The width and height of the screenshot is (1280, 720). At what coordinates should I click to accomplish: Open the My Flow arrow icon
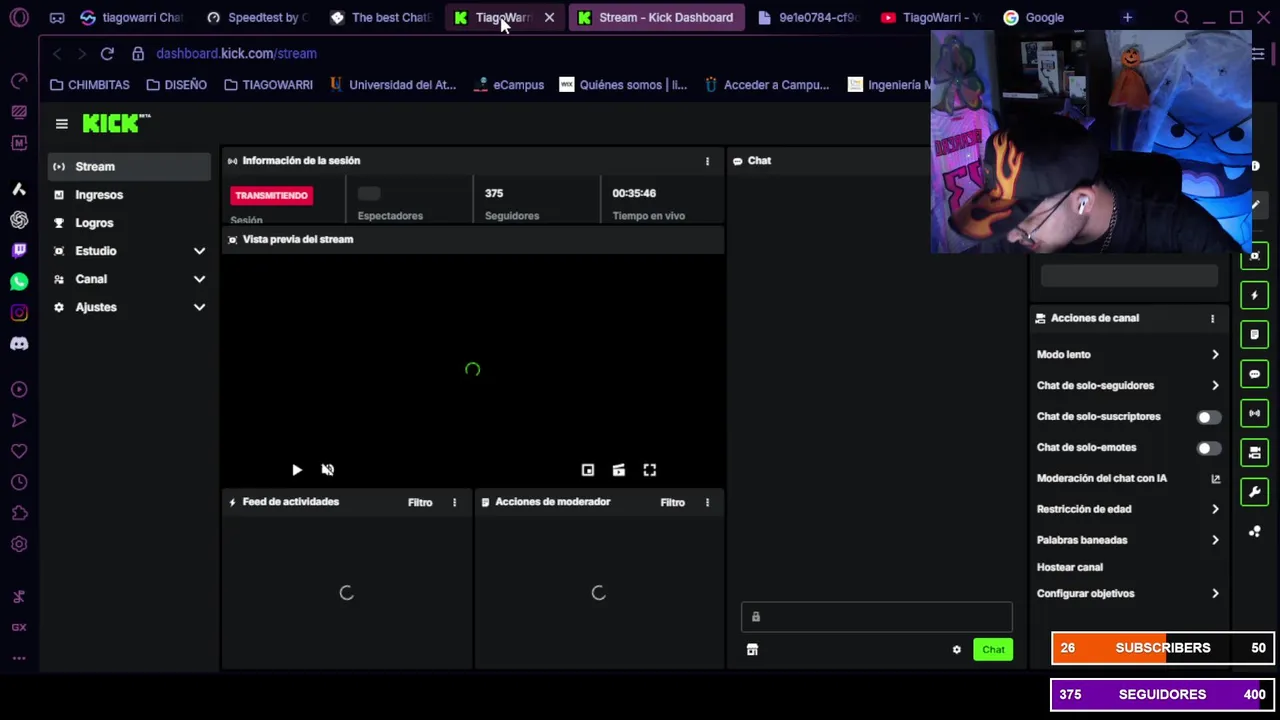click(19, 420)
